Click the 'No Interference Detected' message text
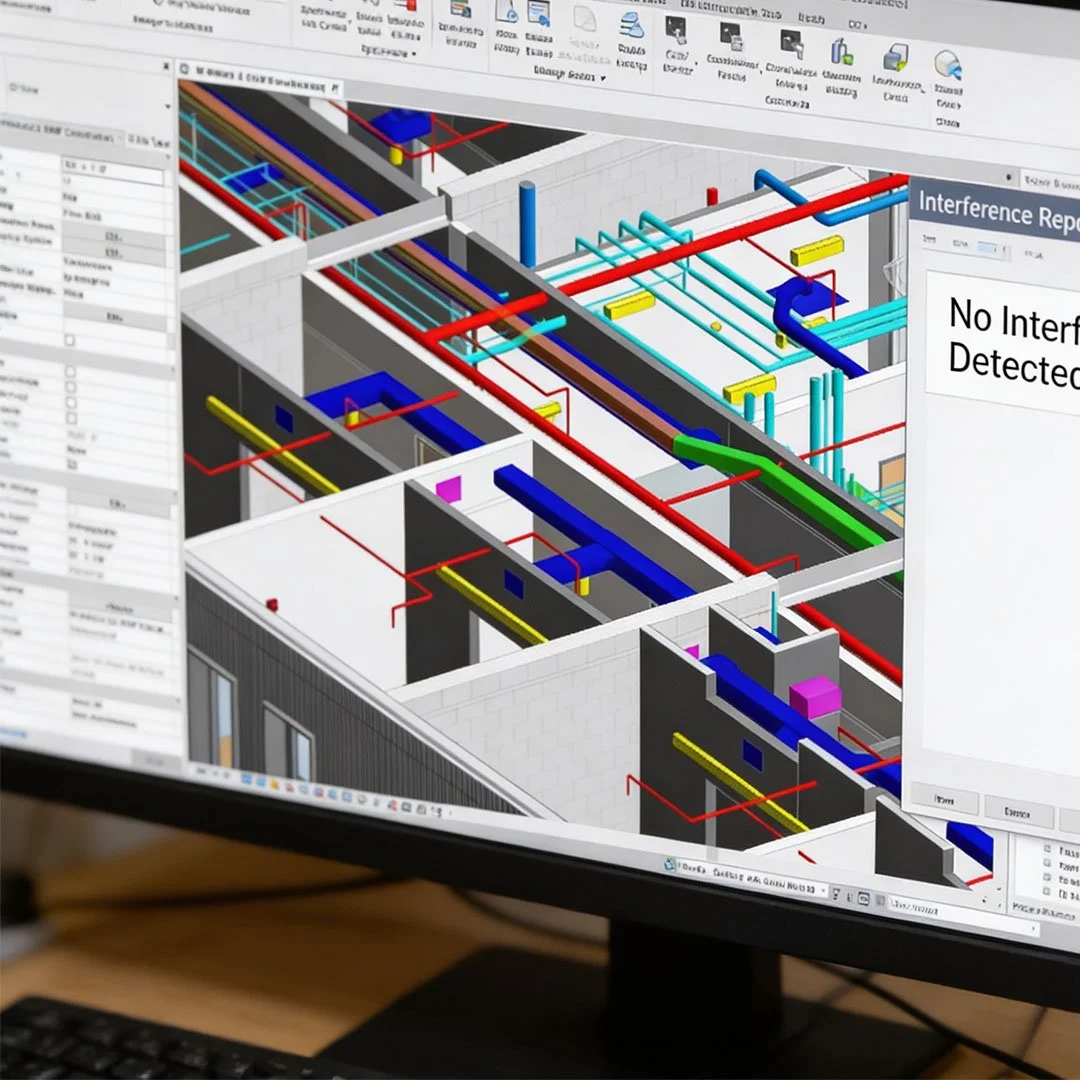Viewport: 1080px width, 1080px height. pyautogui.click(x=1014, y=344)
